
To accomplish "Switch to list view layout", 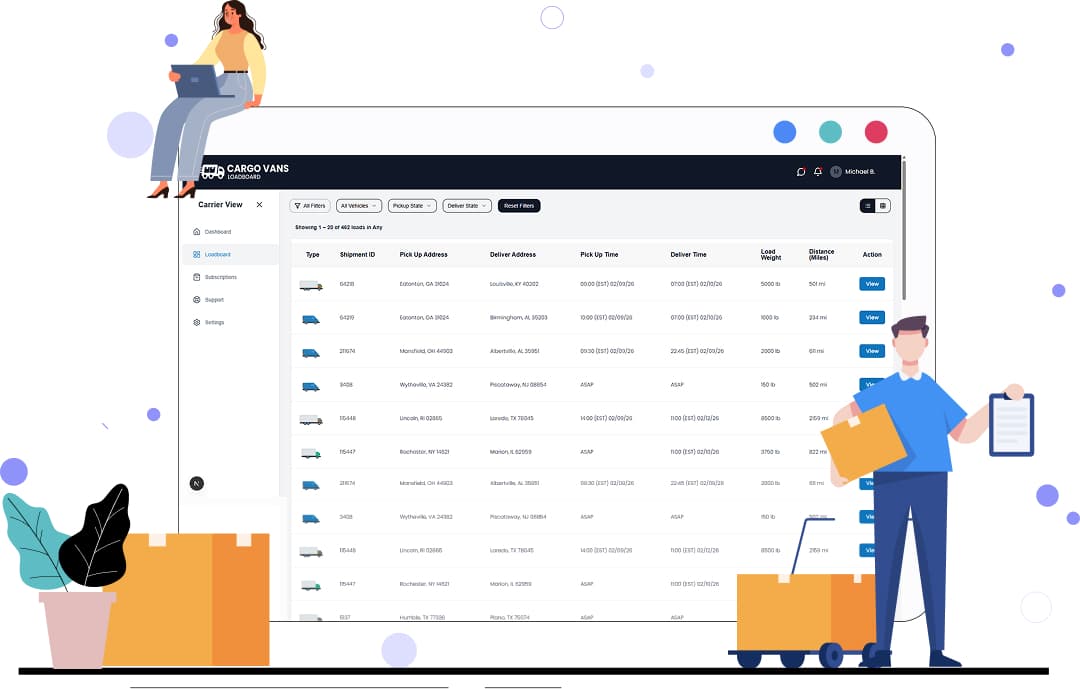I will click(x=868, y=206).
